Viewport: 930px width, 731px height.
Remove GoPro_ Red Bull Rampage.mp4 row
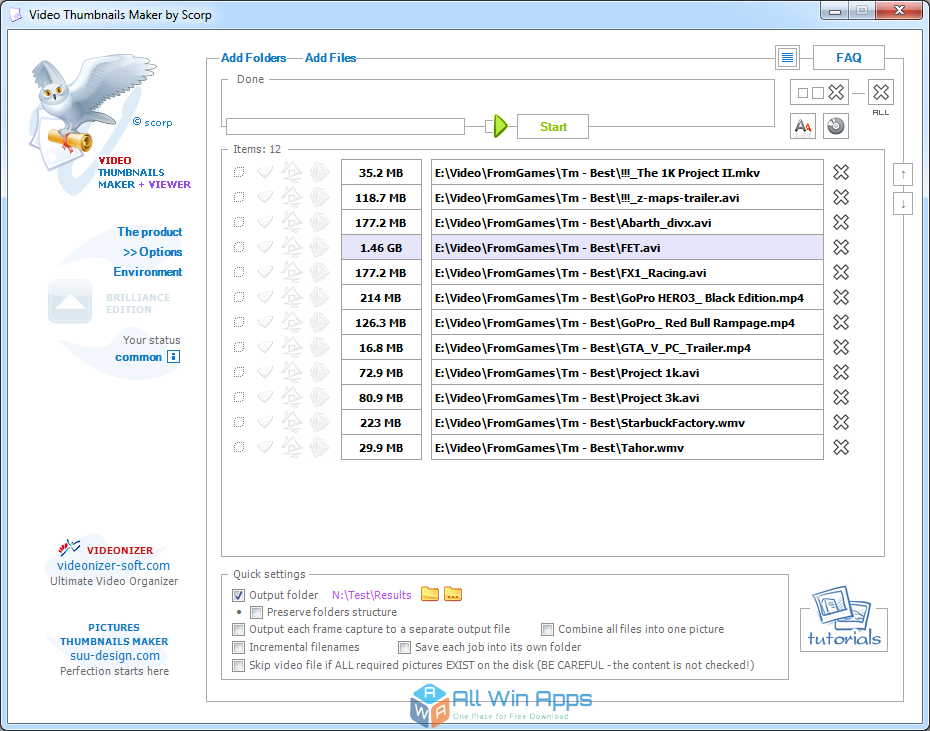pyautogui.click(x=840, y=322)
